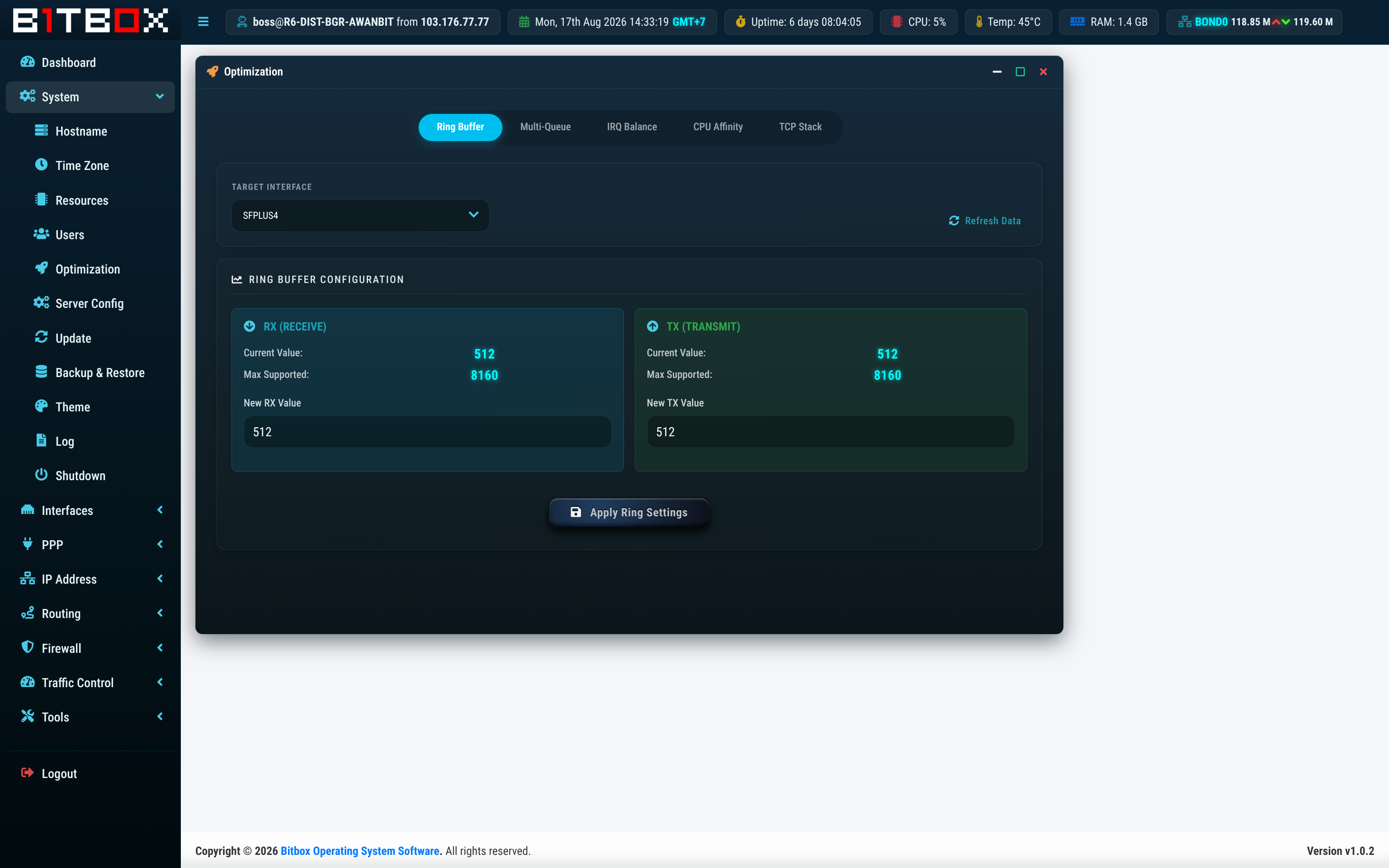1389x868 pixels.
Task: Click the New RX Value input field
Action: (427, 432)
